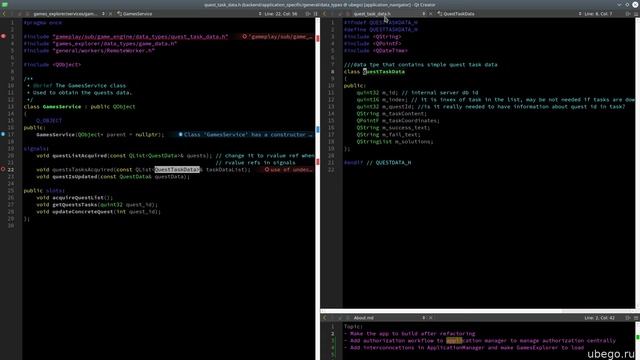Click error marker on line 3 gutter
This screenshot has width=640, height=360.
(x=3, y=37)
